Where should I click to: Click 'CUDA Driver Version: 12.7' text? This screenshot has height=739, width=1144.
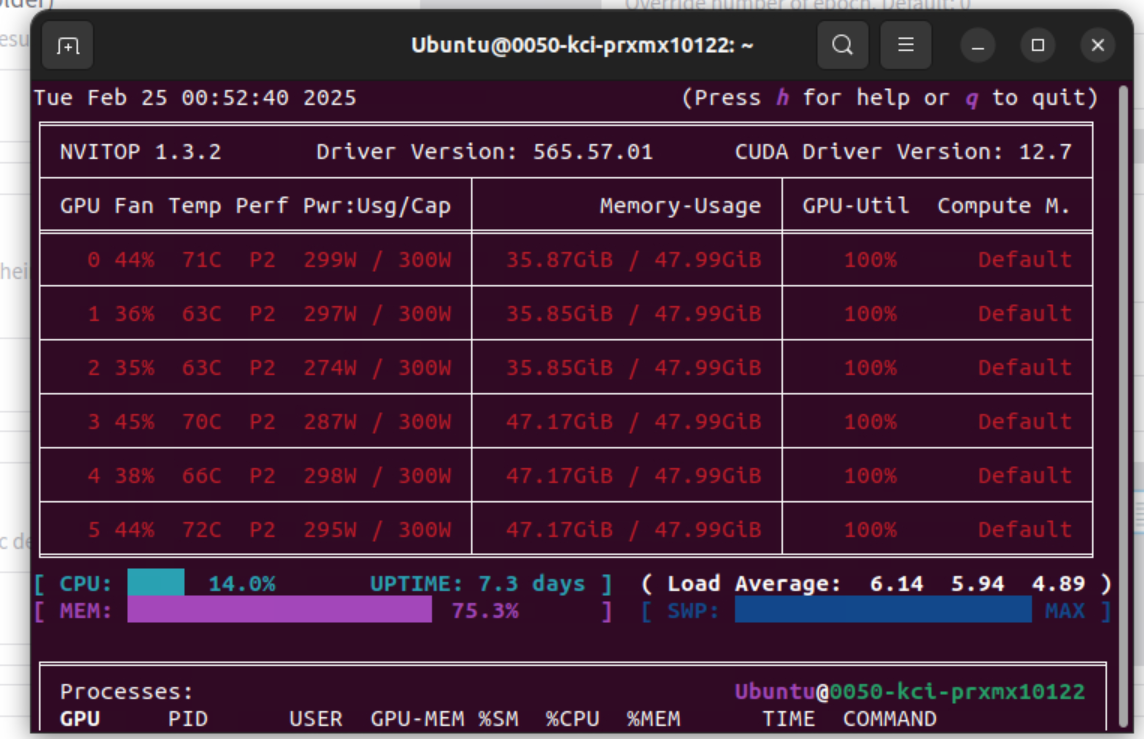tap(903, 152)
